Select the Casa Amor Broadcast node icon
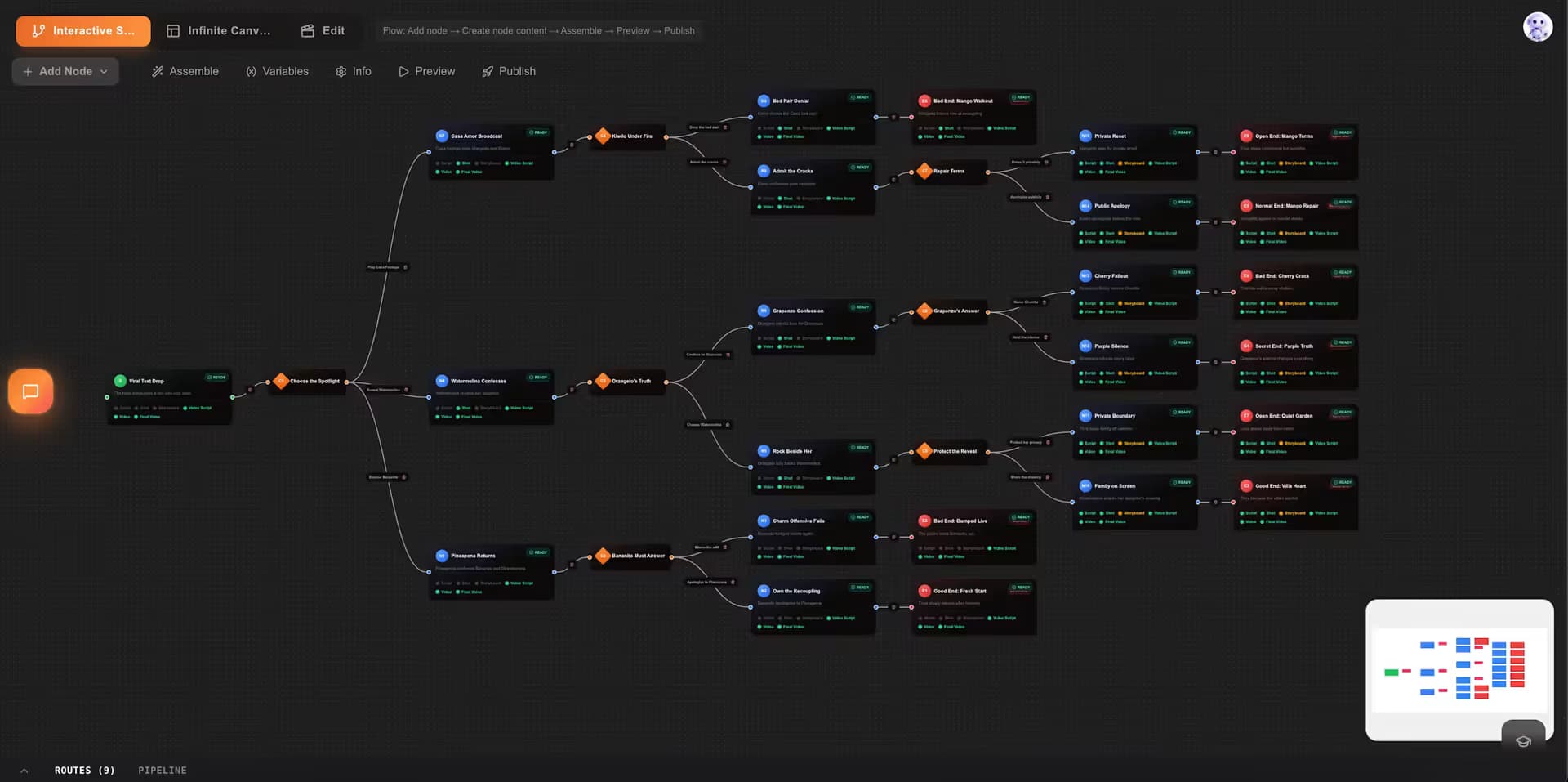The image size is (1568, 782). (442, 136)
